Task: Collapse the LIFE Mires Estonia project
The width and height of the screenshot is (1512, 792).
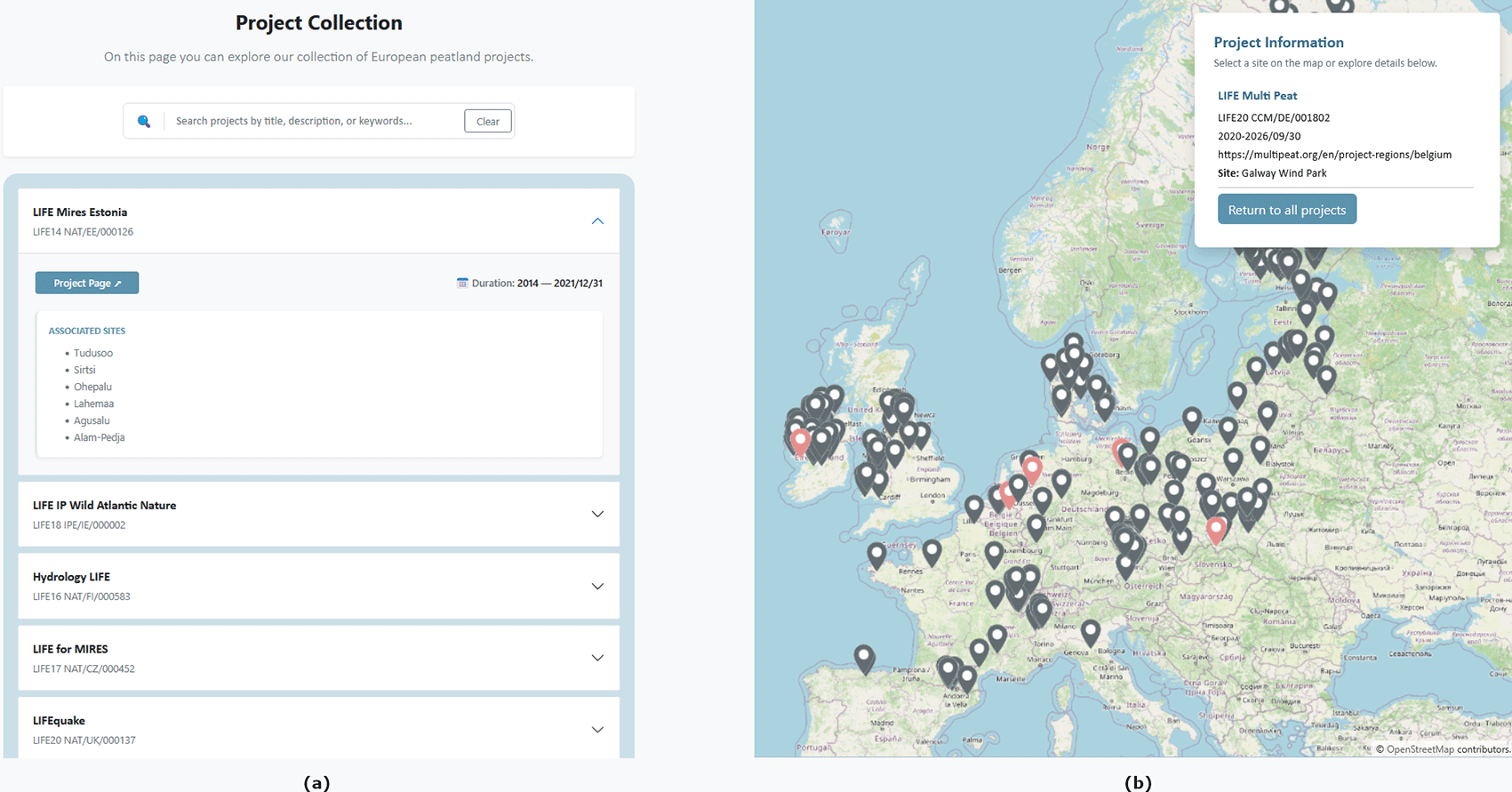Action: coord(597,221)
